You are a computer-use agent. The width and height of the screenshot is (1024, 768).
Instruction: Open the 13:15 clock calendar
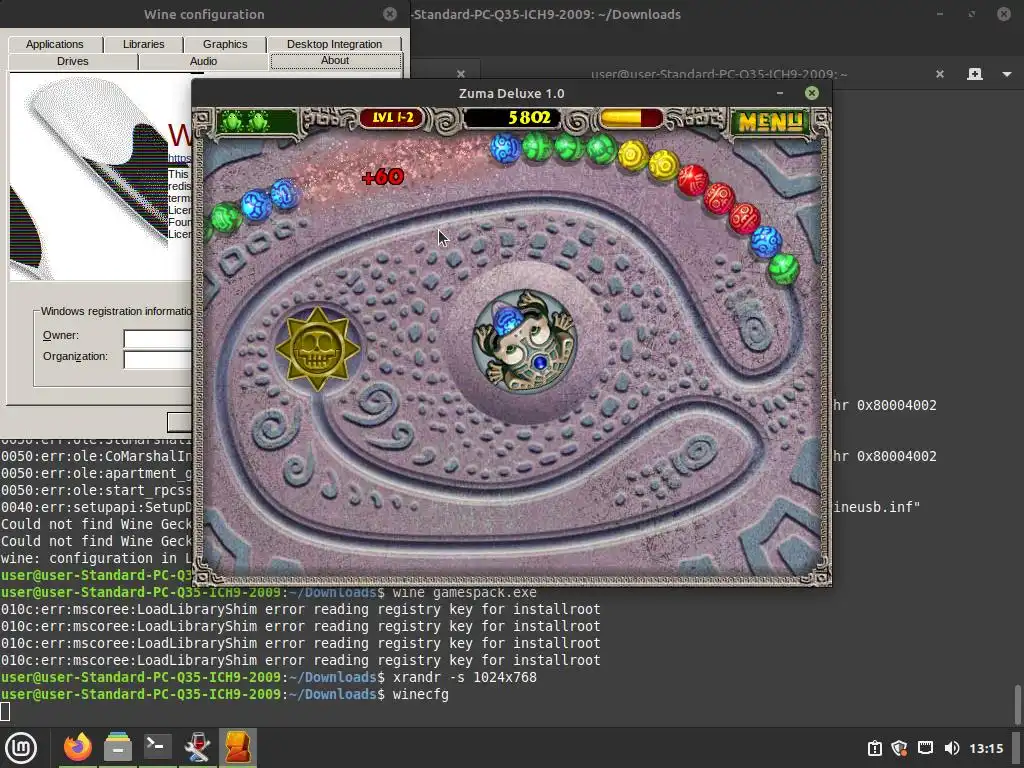986,748
